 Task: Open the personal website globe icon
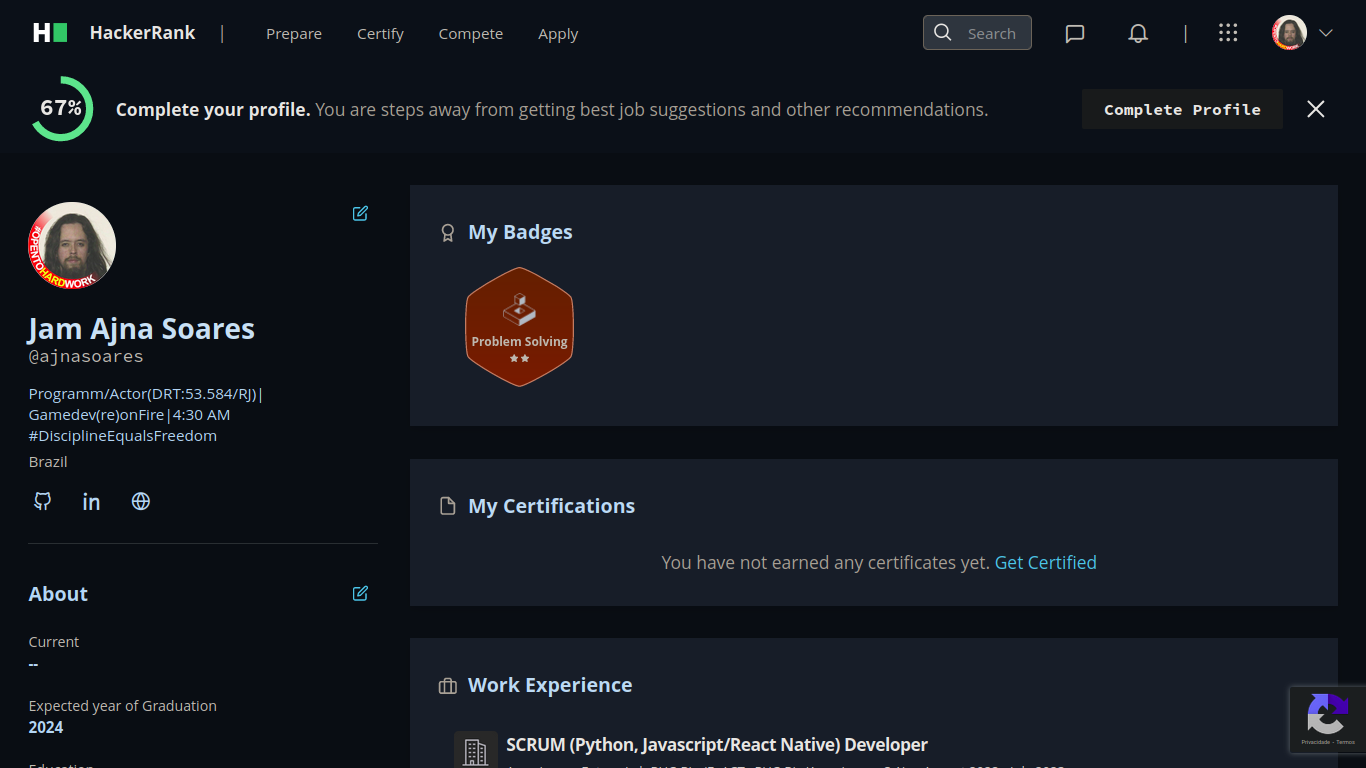(x=141, y=501)
